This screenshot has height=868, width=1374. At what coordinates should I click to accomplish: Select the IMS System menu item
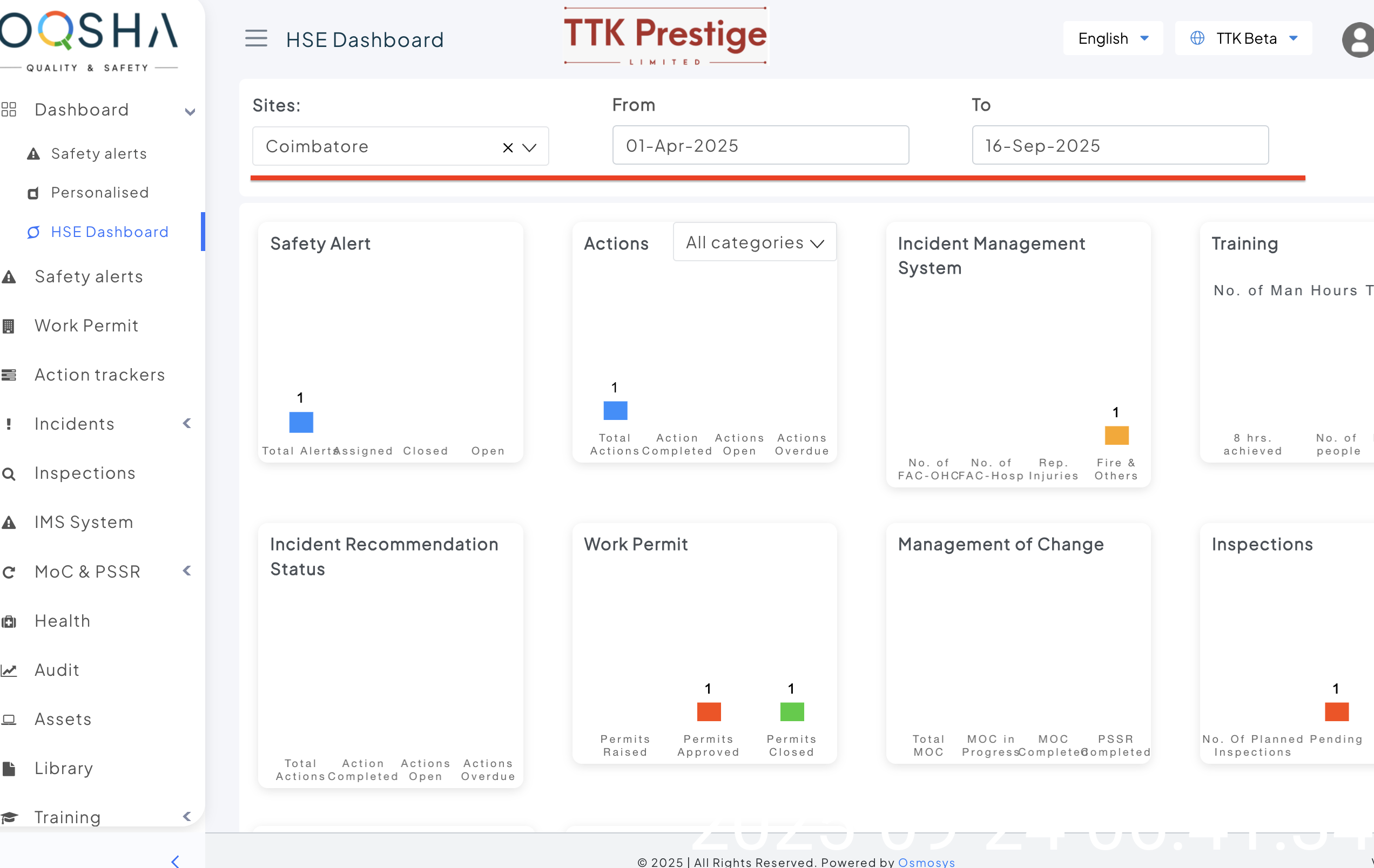[x=84, y=522]
